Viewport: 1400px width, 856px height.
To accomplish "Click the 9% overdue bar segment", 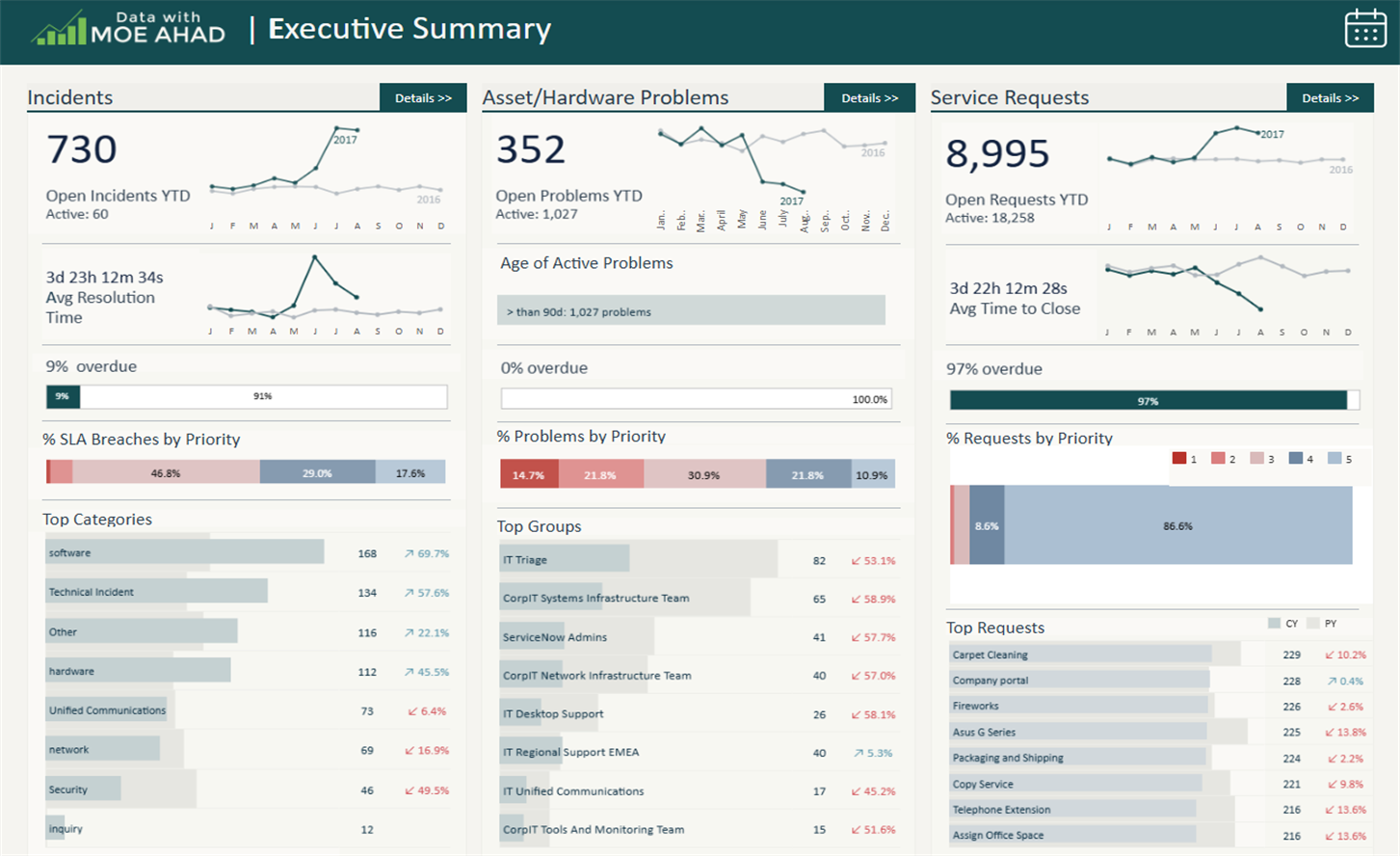I will point(64,396).
